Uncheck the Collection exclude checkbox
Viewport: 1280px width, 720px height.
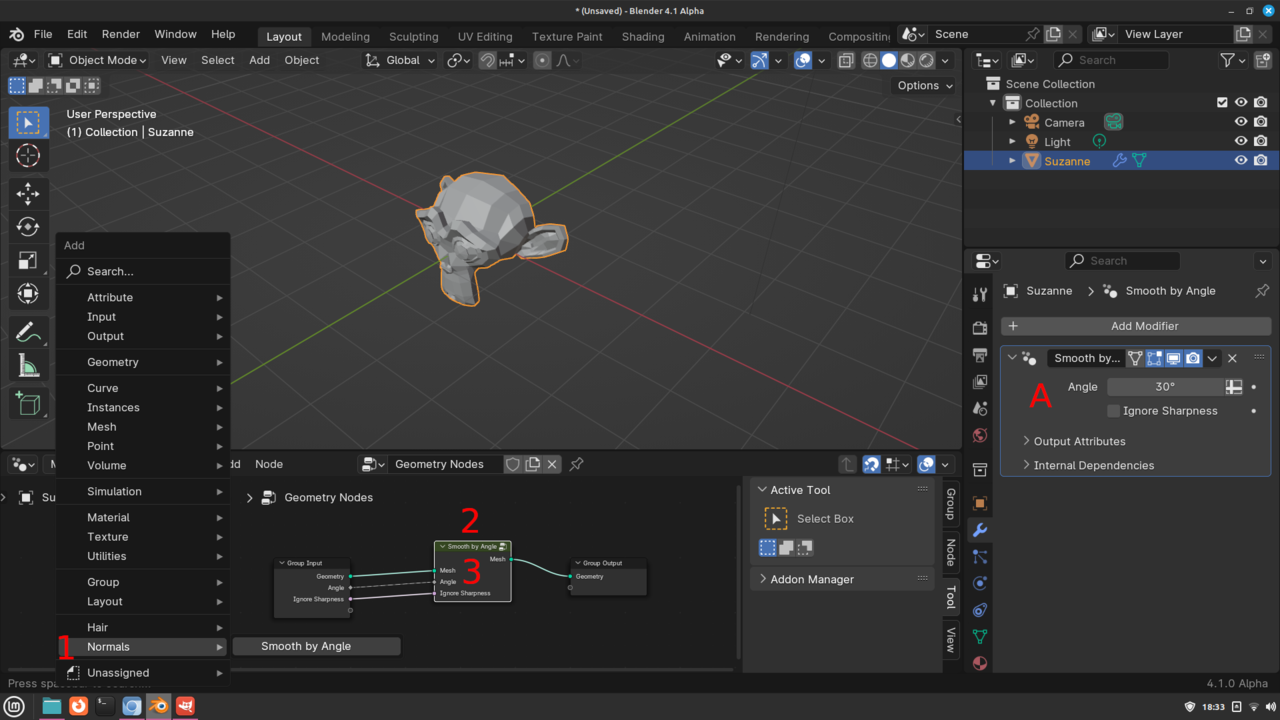point(1222,103)
